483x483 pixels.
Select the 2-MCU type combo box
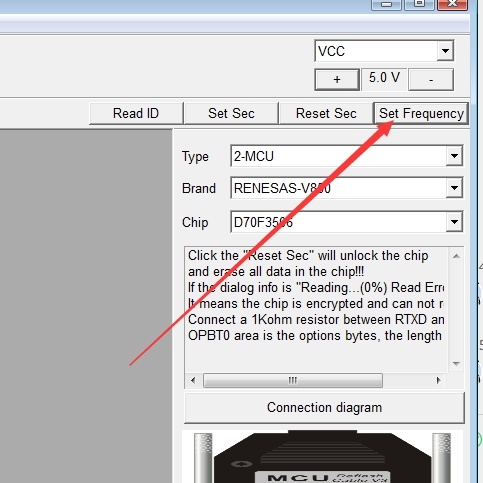(346, 156)
